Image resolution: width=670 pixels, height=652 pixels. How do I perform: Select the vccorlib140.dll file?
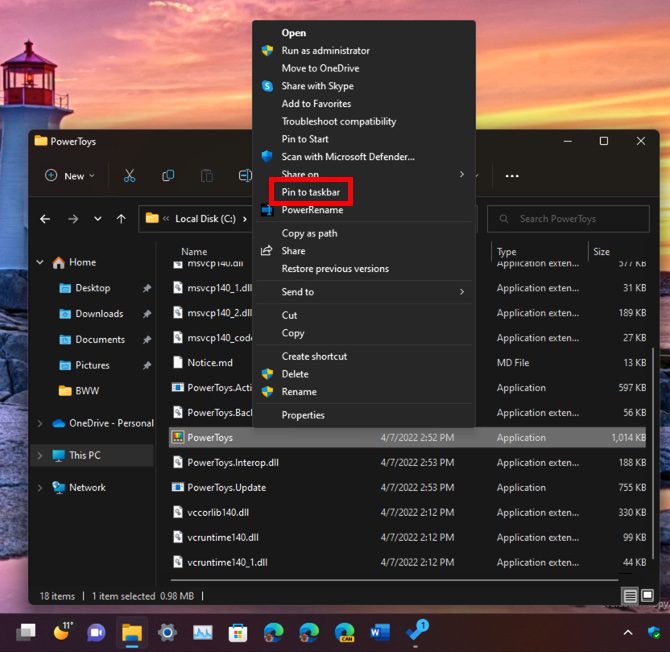(x=218, y=512)
